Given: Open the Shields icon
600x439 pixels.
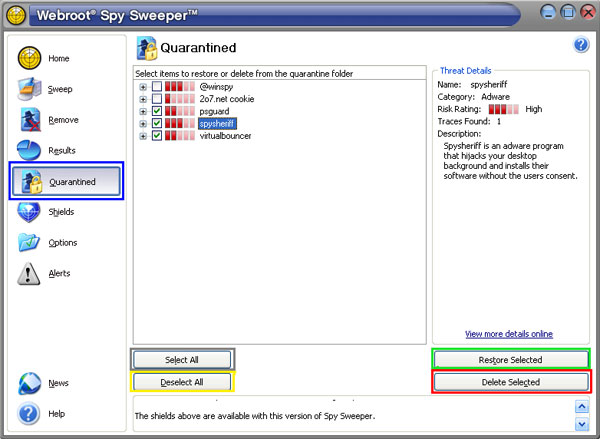Looking at the screenshot, I should (29, 212).
